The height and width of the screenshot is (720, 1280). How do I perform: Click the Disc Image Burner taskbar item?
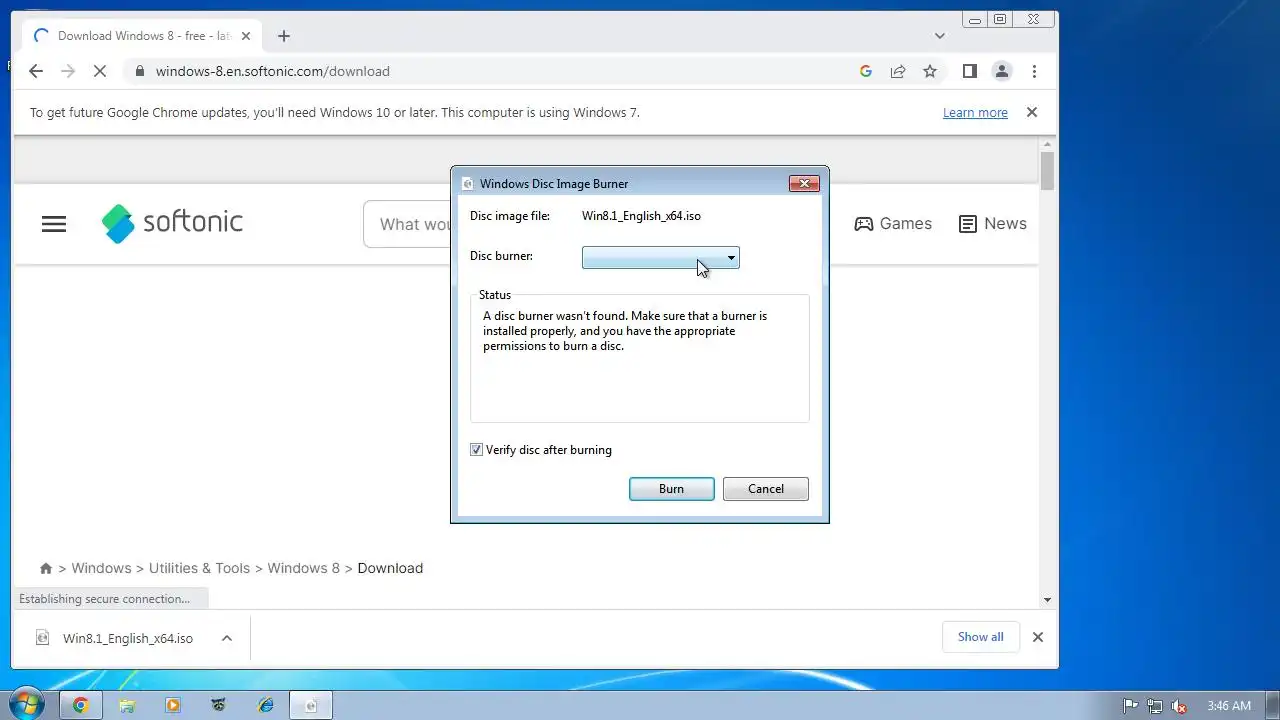311,705
